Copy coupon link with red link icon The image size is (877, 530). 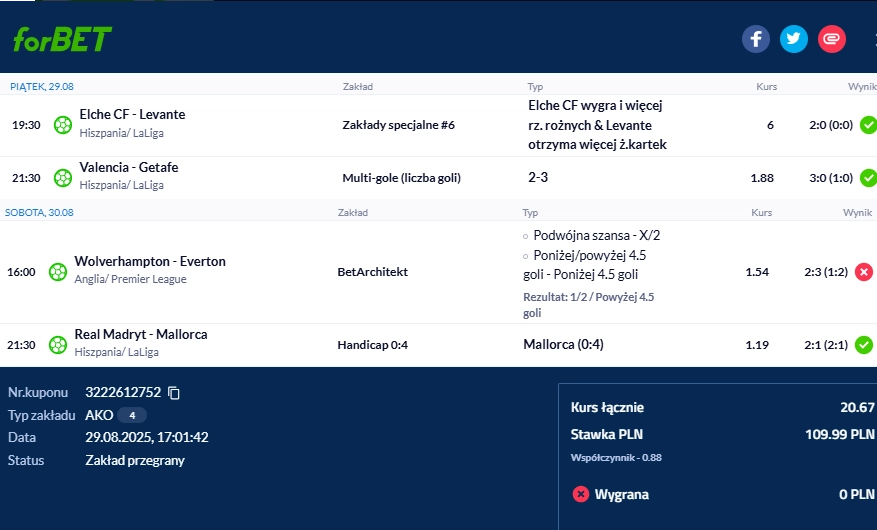coord(832,39)
